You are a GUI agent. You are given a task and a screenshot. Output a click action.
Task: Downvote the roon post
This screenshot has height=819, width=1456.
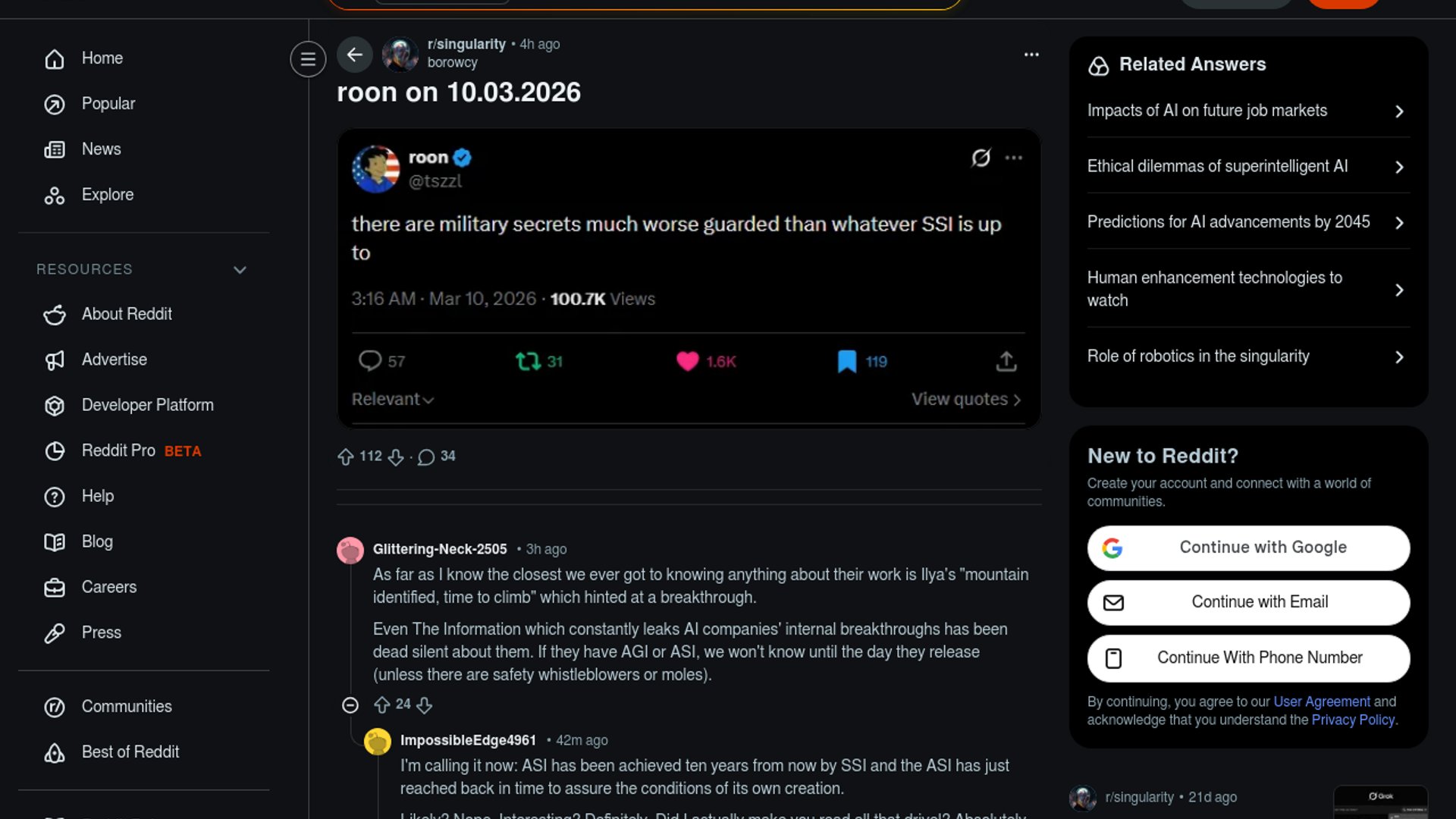tap(396, 457)
